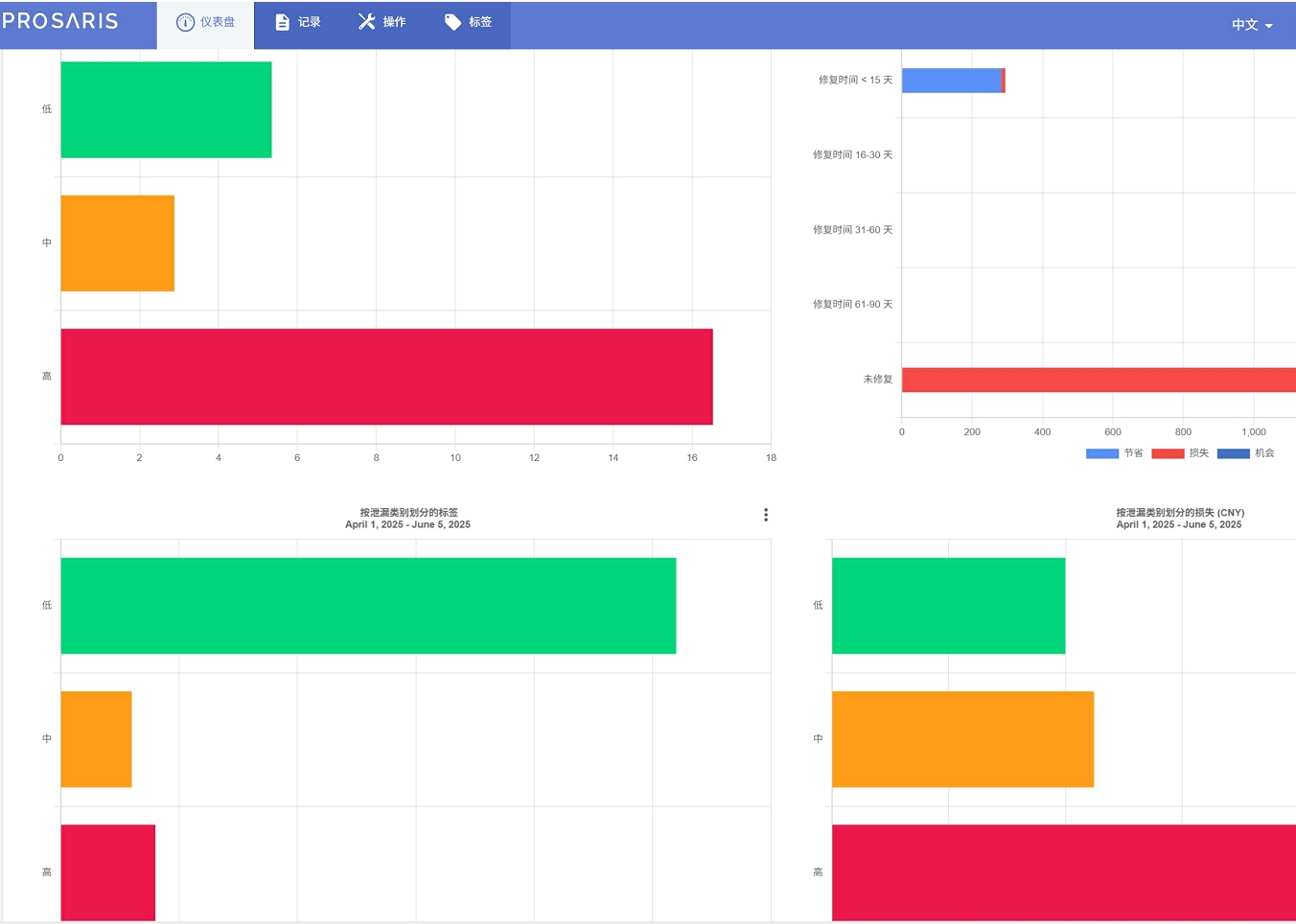Toggle the 节省 legend series
The width and height of the screenshot is (1296, 924).
(x=1114, y=453)
